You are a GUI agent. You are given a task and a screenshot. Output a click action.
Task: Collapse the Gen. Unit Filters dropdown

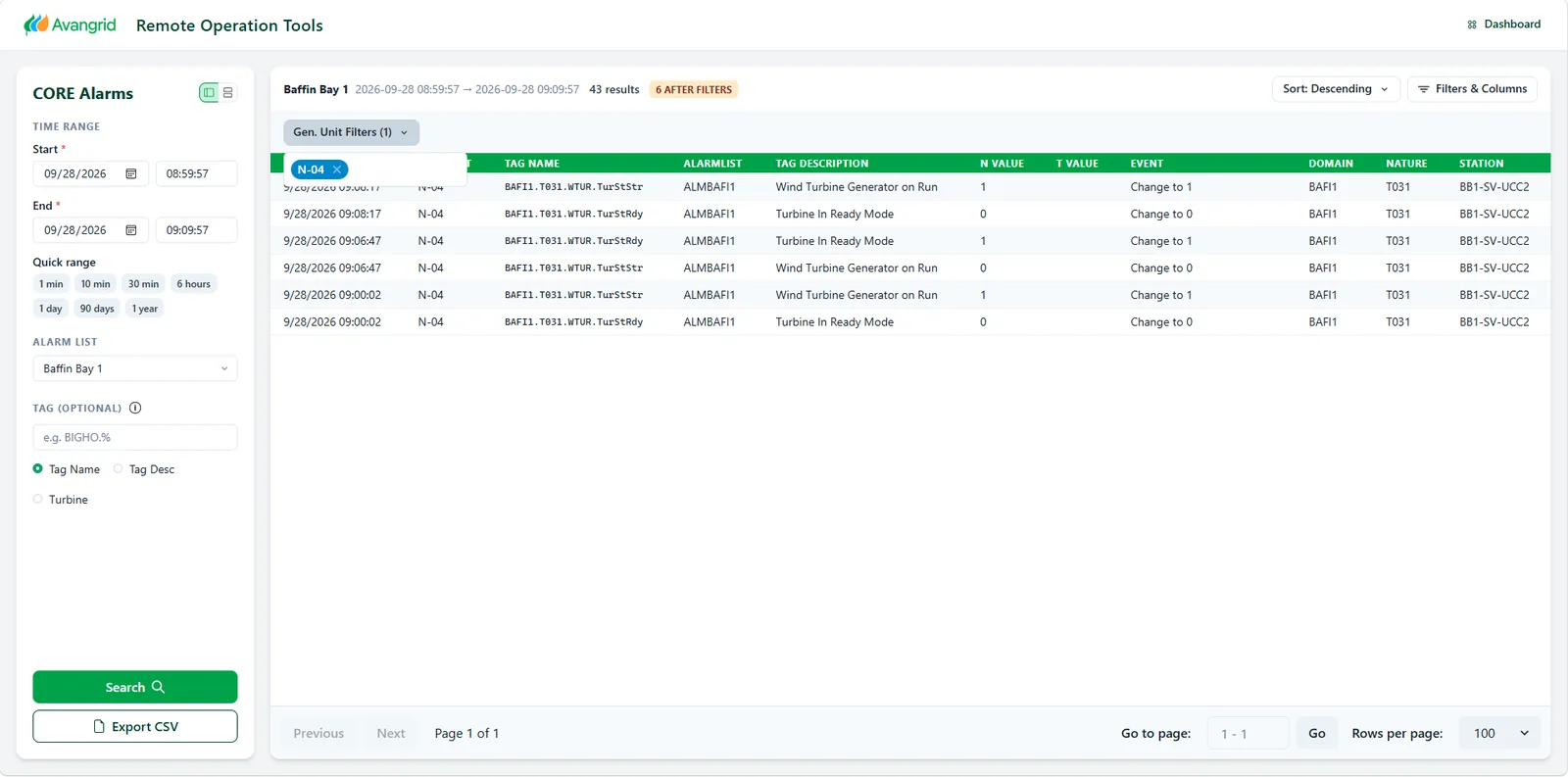[351, 132]
